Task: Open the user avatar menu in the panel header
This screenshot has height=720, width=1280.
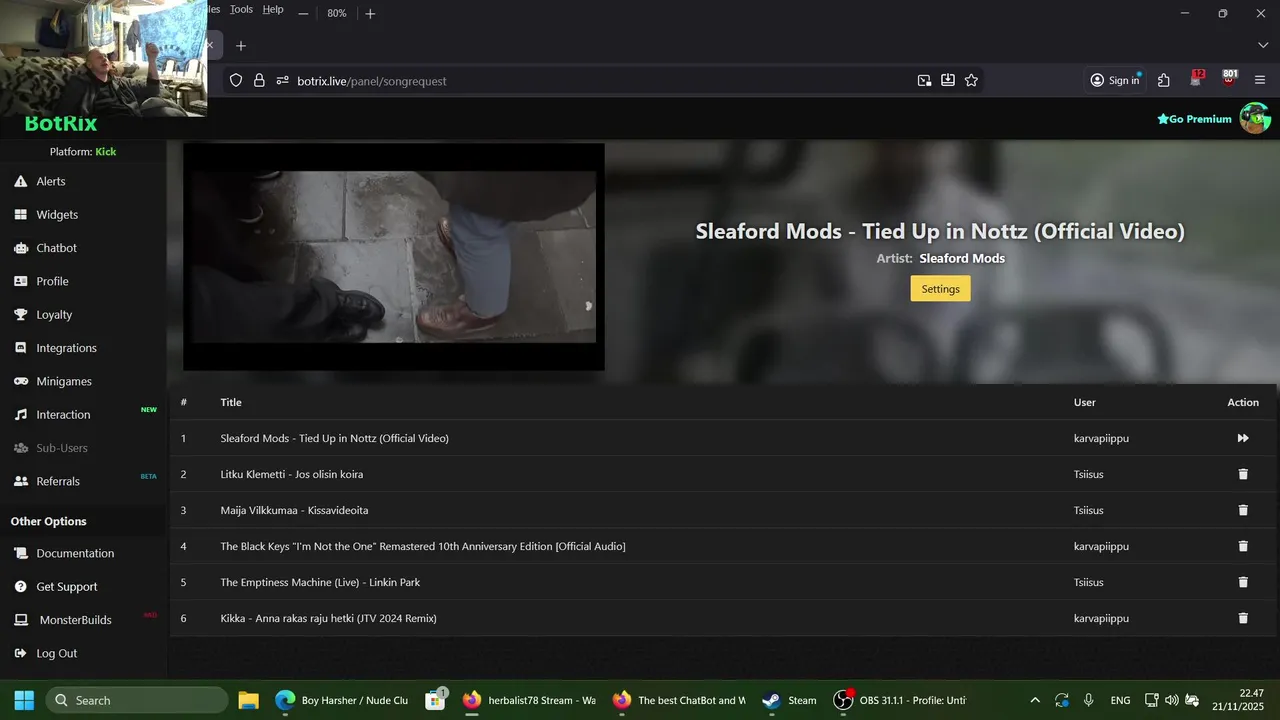Action: 1255,118
